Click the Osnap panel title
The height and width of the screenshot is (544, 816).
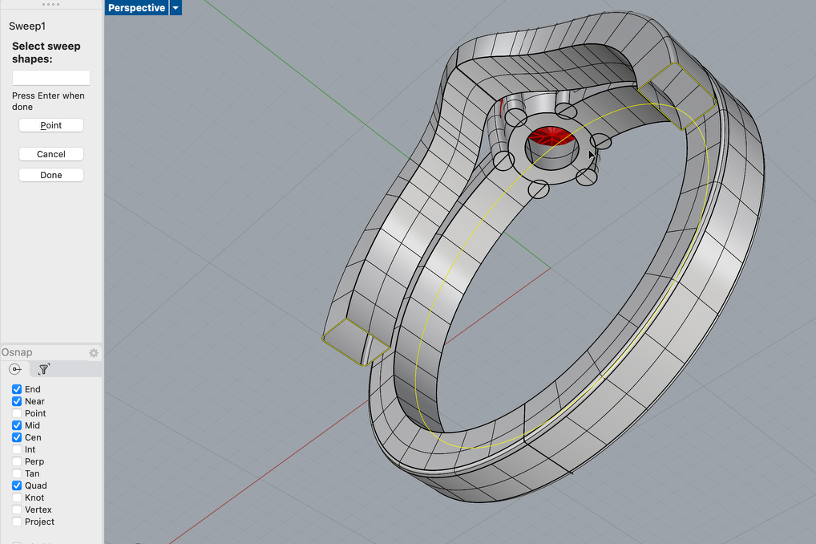tap(17, 352)
